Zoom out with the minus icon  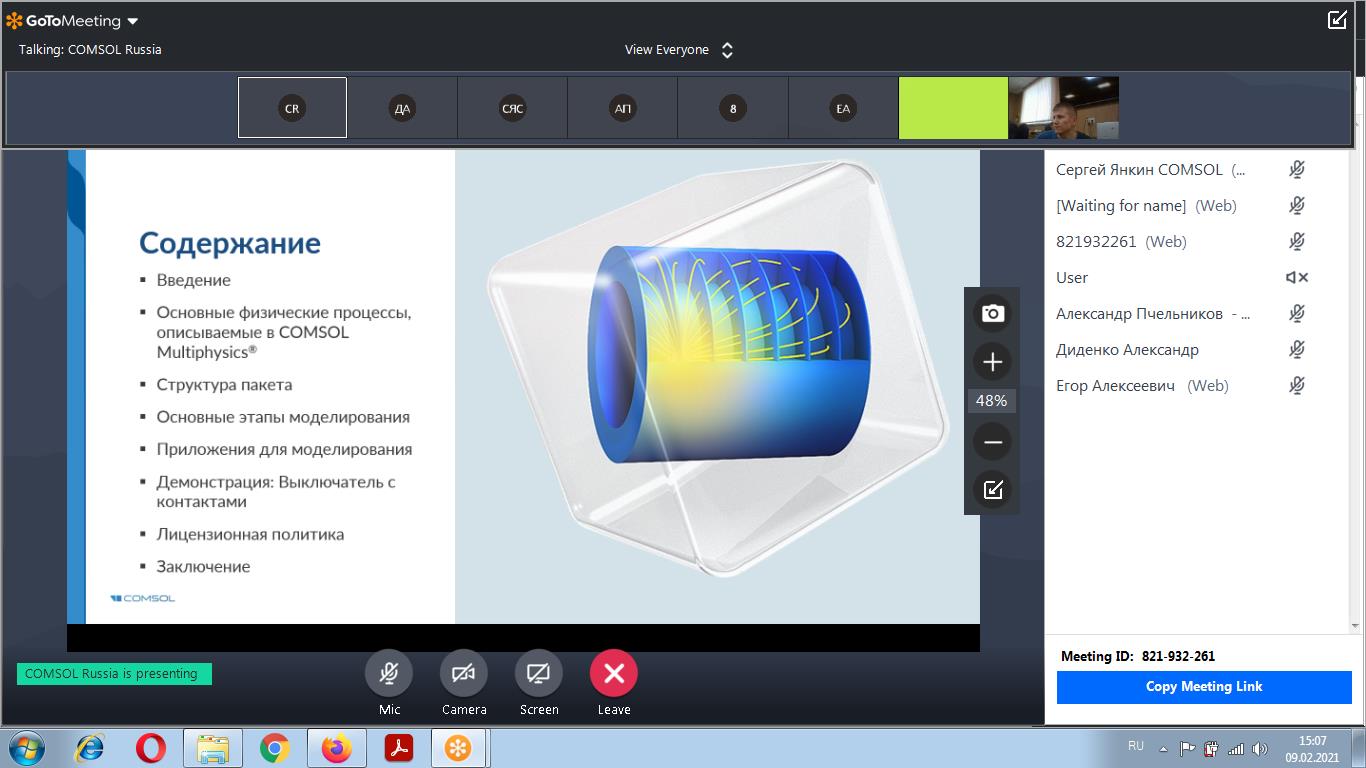(992, 441)
